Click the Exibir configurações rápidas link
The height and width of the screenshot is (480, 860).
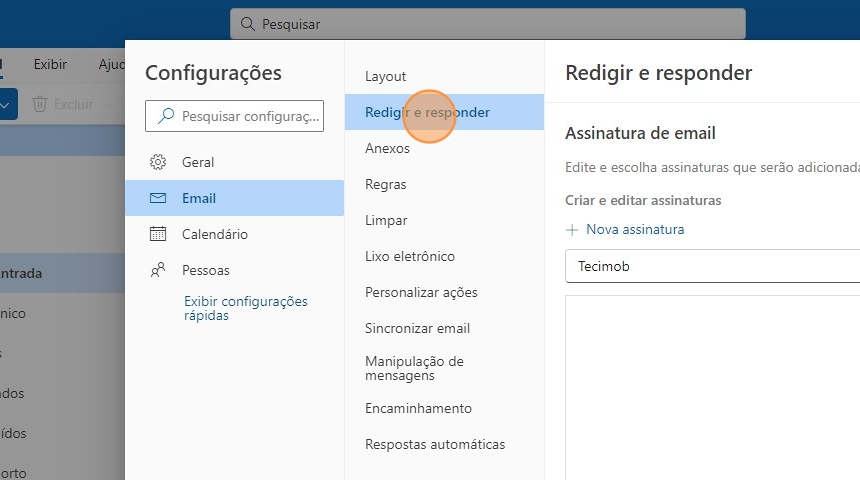246,308
